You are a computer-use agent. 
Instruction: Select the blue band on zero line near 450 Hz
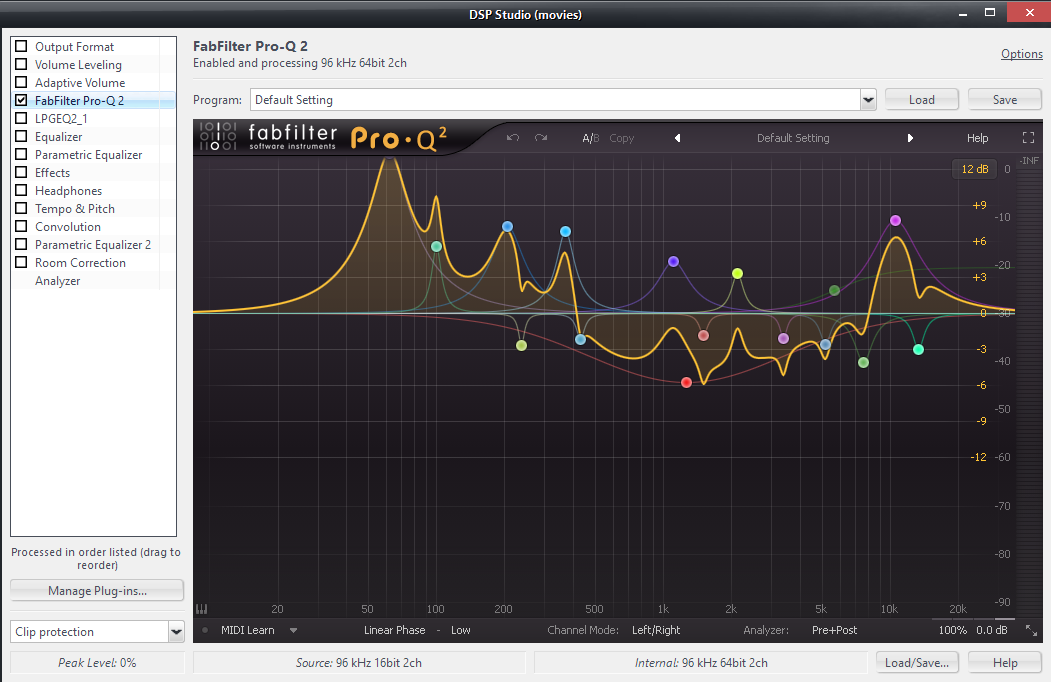tap(580, 339)
